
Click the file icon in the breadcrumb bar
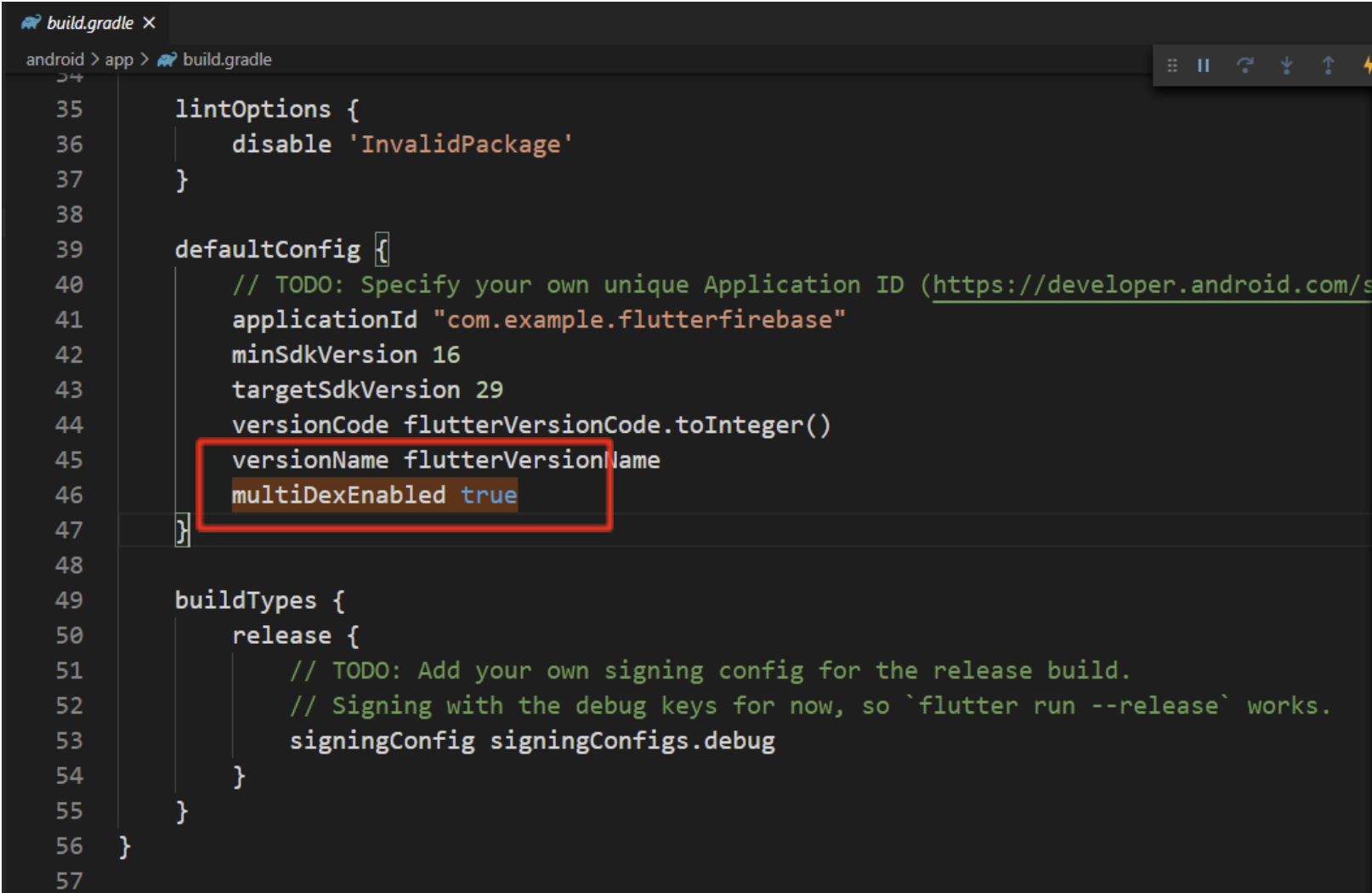[x=167, y=59]
